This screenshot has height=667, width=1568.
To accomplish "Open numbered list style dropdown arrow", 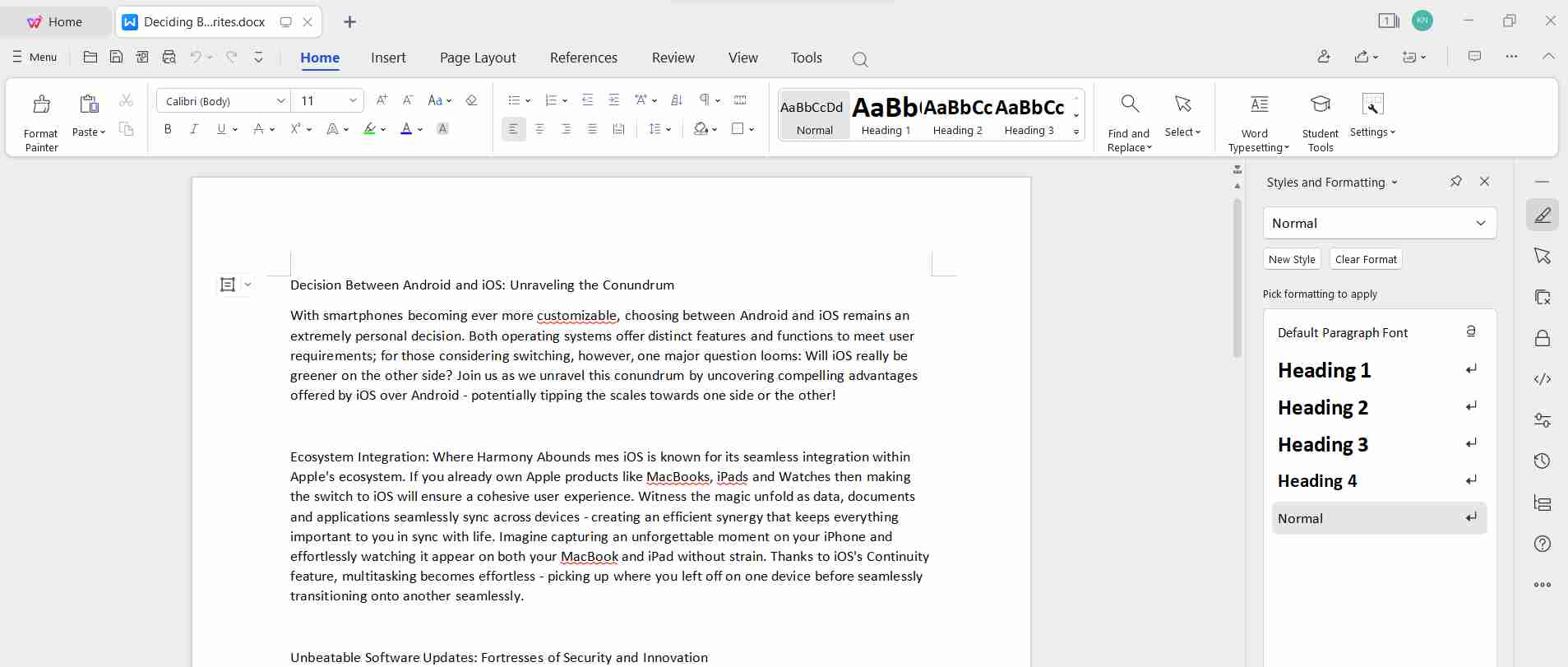I will pos(565,100).
